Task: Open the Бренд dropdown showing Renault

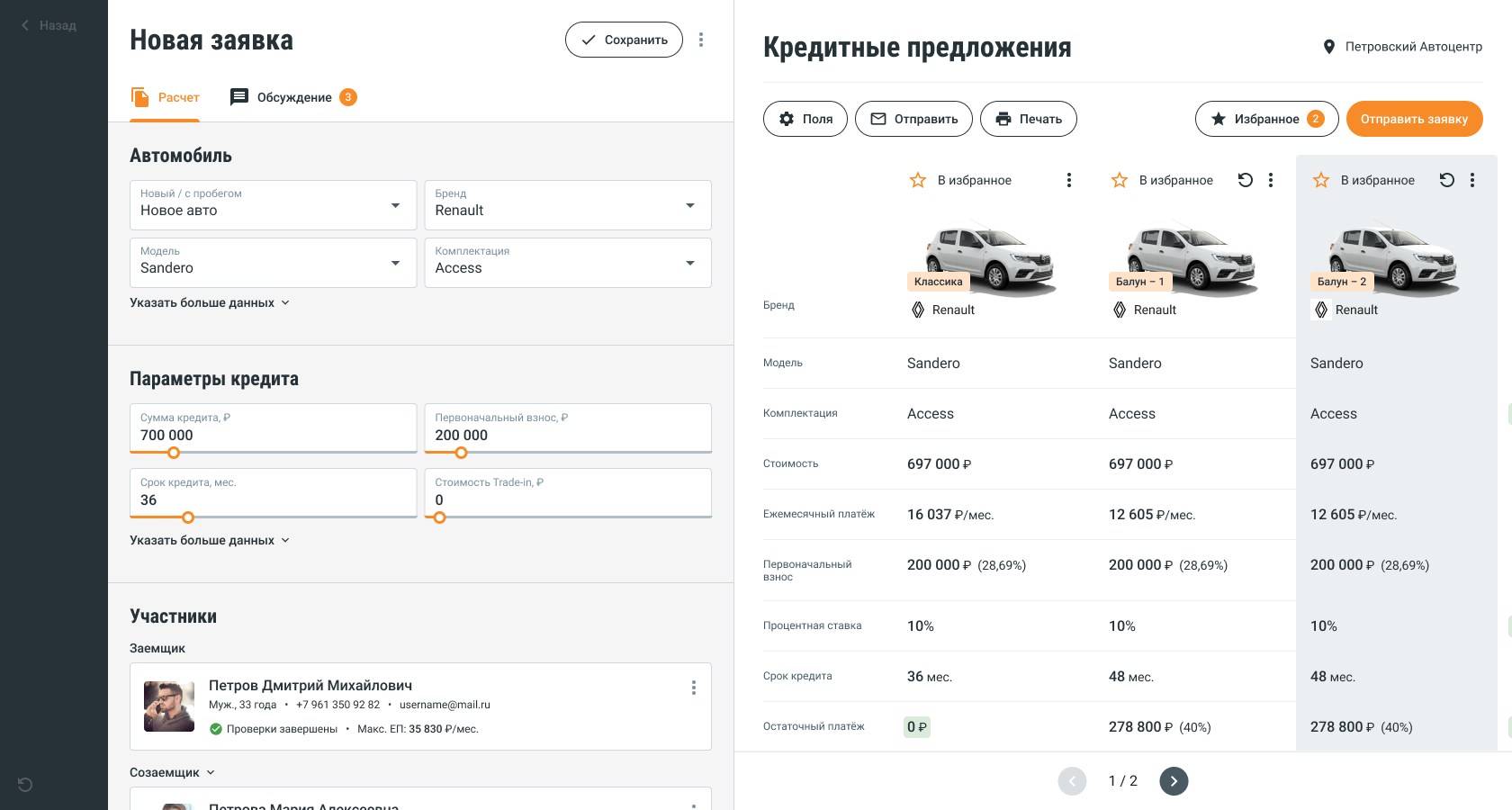Action: pos(568,205)
